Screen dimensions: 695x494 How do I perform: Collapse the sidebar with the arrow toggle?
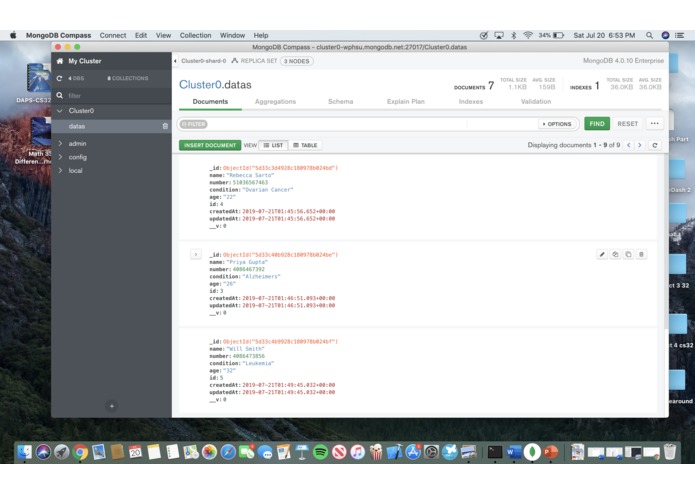[175, 61]
